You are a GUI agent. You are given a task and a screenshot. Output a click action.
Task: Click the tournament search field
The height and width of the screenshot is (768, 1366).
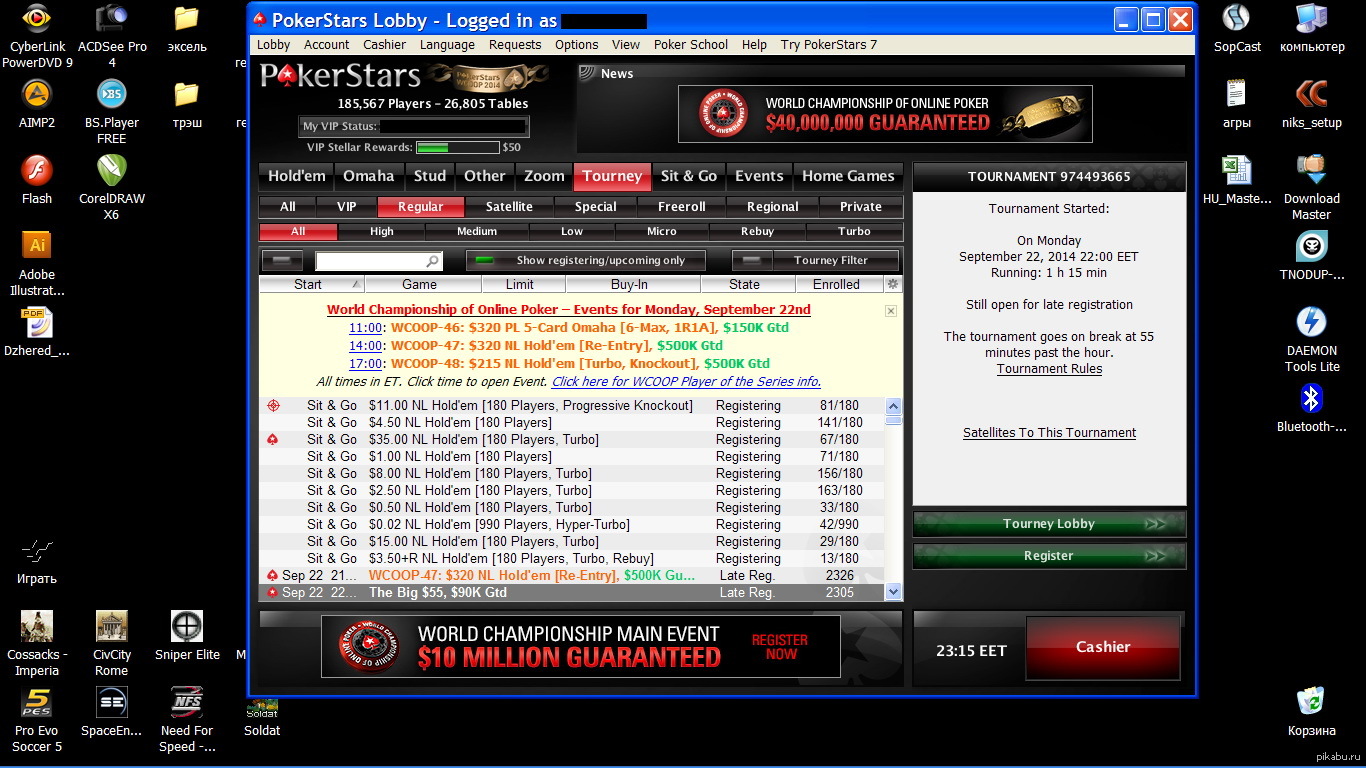click(379, 261)
